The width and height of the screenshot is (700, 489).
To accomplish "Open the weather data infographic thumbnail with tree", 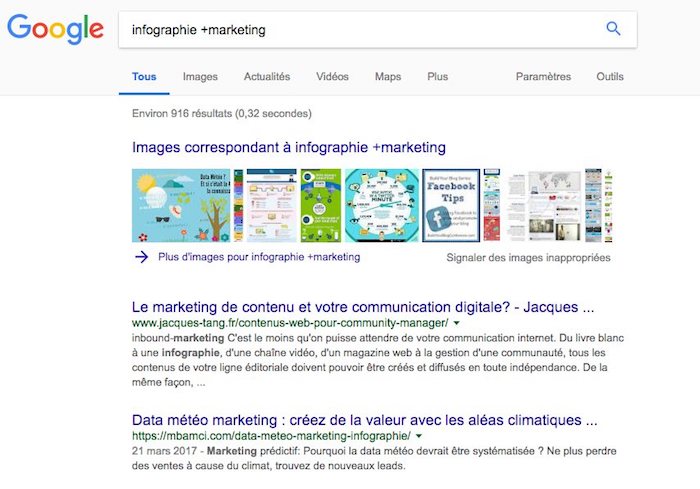I will coord(181,205).
